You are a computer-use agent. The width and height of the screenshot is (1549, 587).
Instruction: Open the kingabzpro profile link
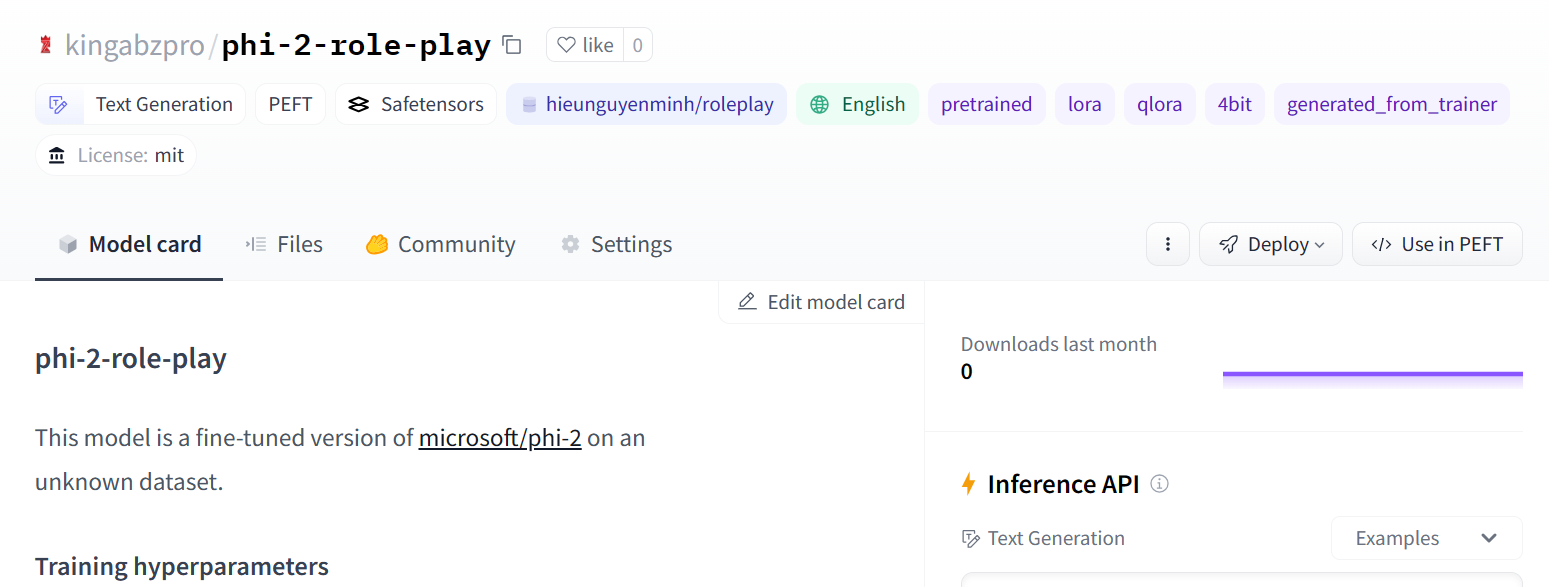click(134, 45)
